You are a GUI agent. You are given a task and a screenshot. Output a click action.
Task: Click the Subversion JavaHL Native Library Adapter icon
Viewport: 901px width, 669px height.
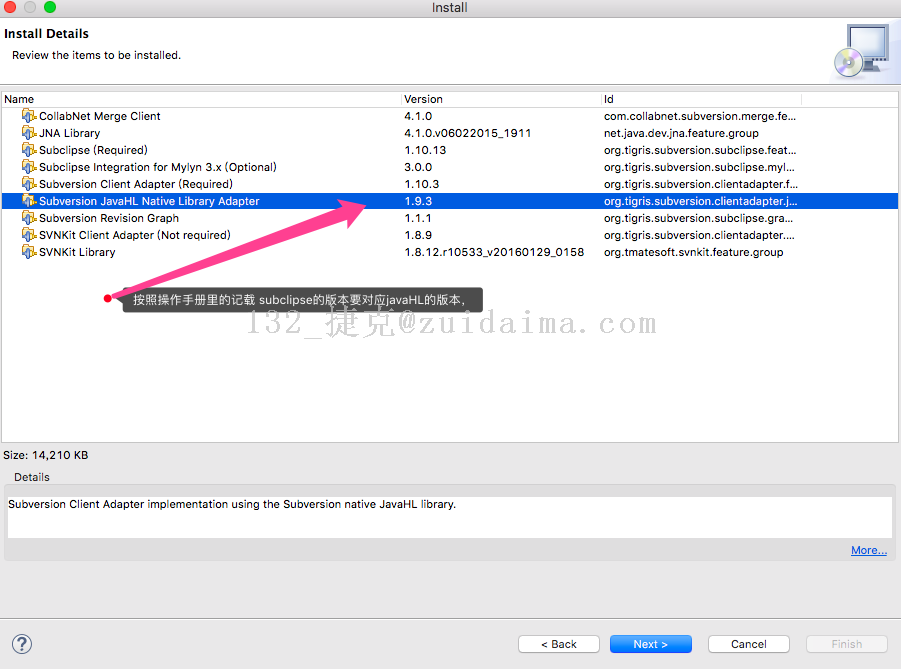point(29,201)
